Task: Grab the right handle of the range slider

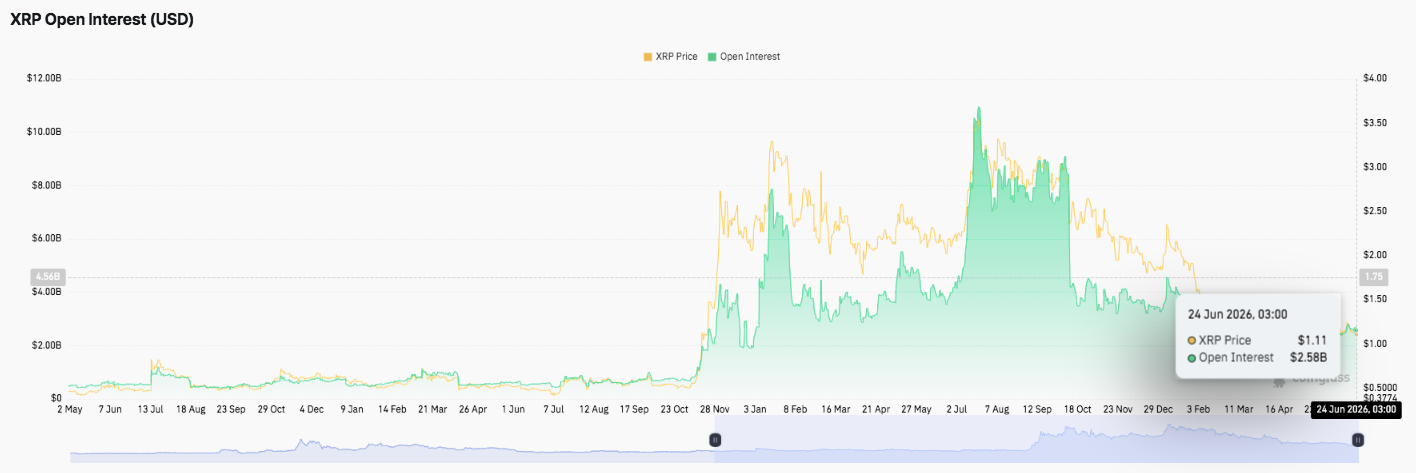Action: tap(1357, 439)
